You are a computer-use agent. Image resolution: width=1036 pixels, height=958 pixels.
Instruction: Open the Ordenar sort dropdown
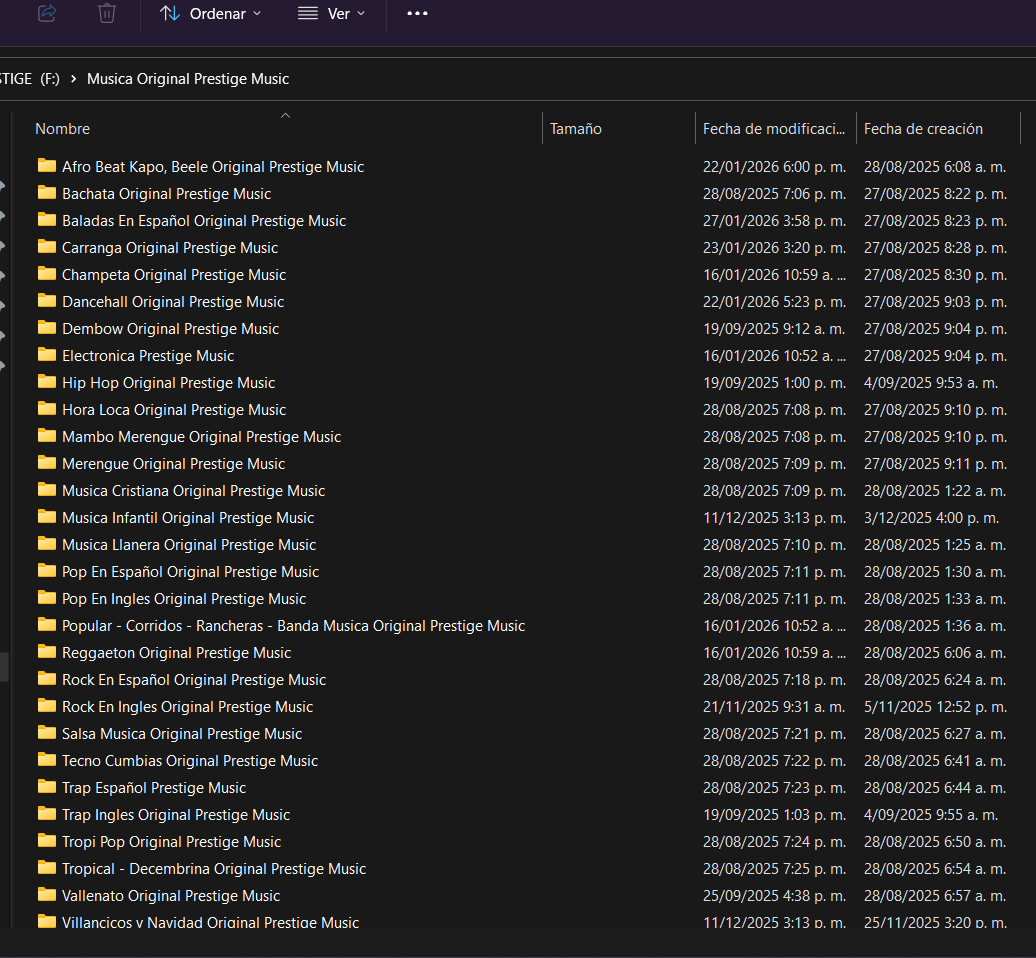[210, 14]
